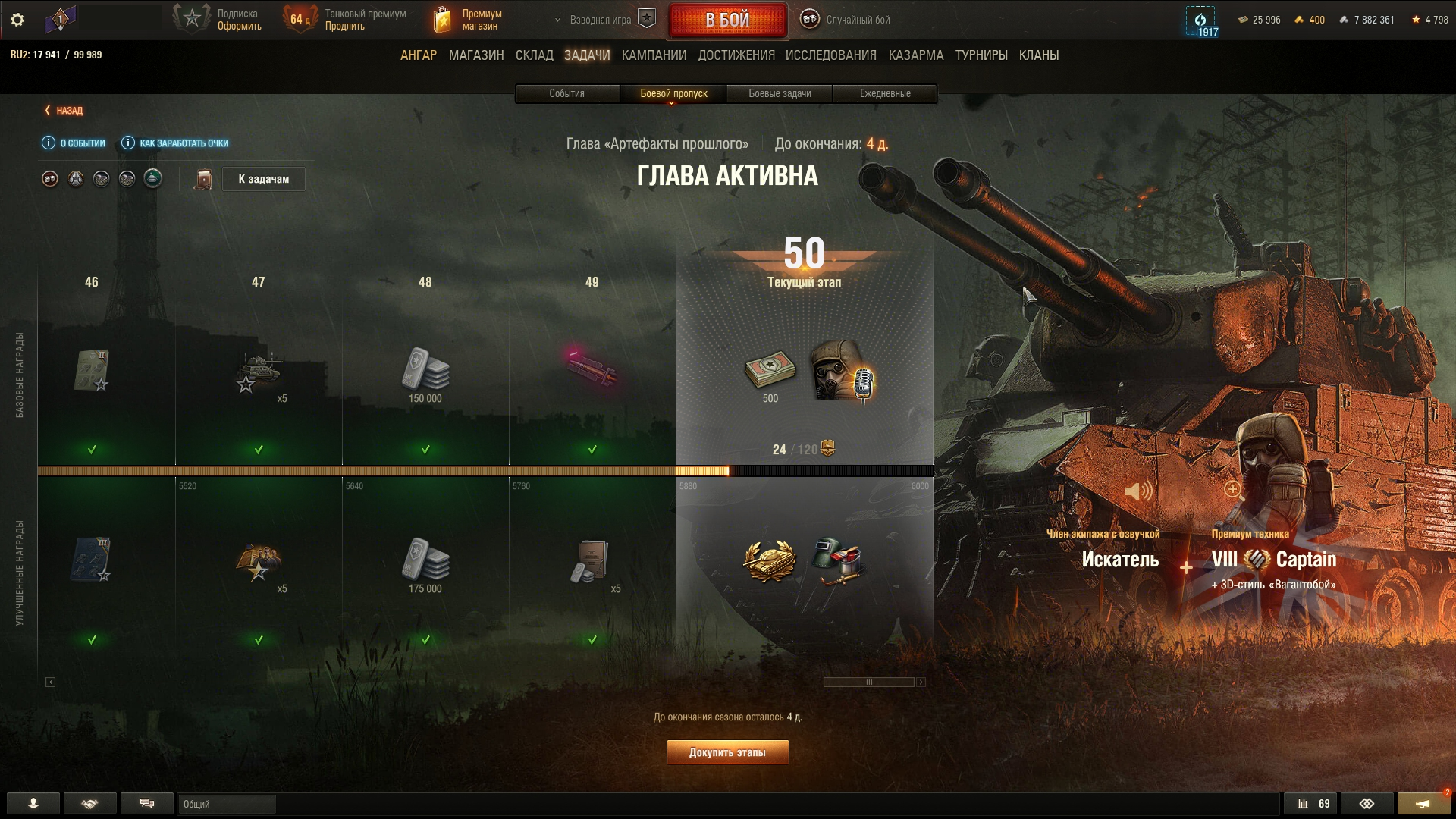Open the contacts list icon in the bottom bar
Viewport: 1456px width, 819px height.
tap(33, 804)
